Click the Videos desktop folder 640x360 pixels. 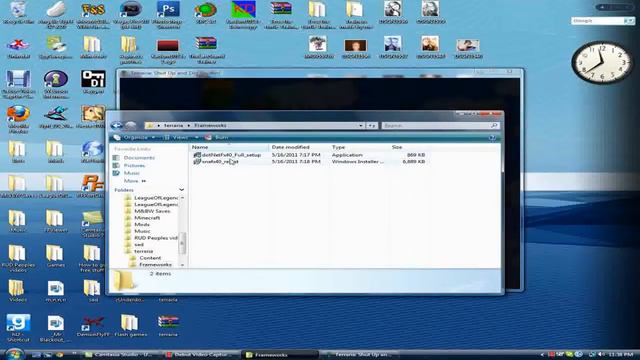coord(17,291)
